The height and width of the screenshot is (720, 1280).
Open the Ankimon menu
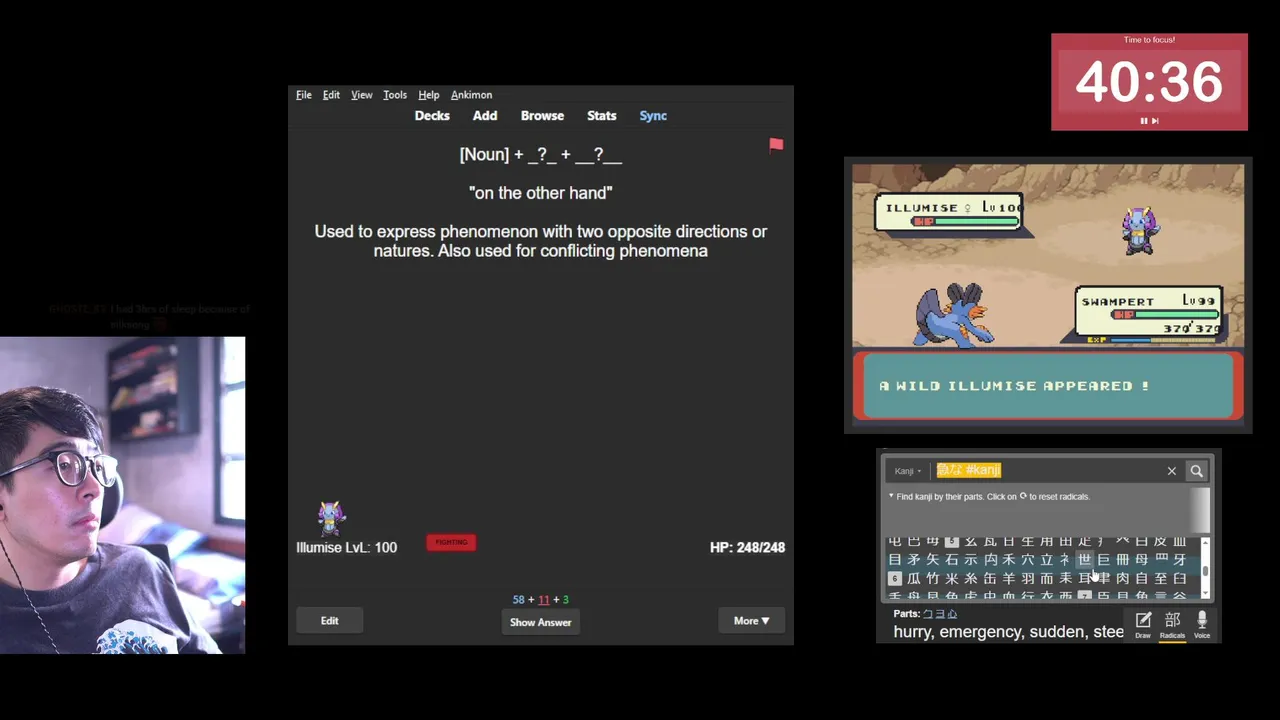coord(471,95)
